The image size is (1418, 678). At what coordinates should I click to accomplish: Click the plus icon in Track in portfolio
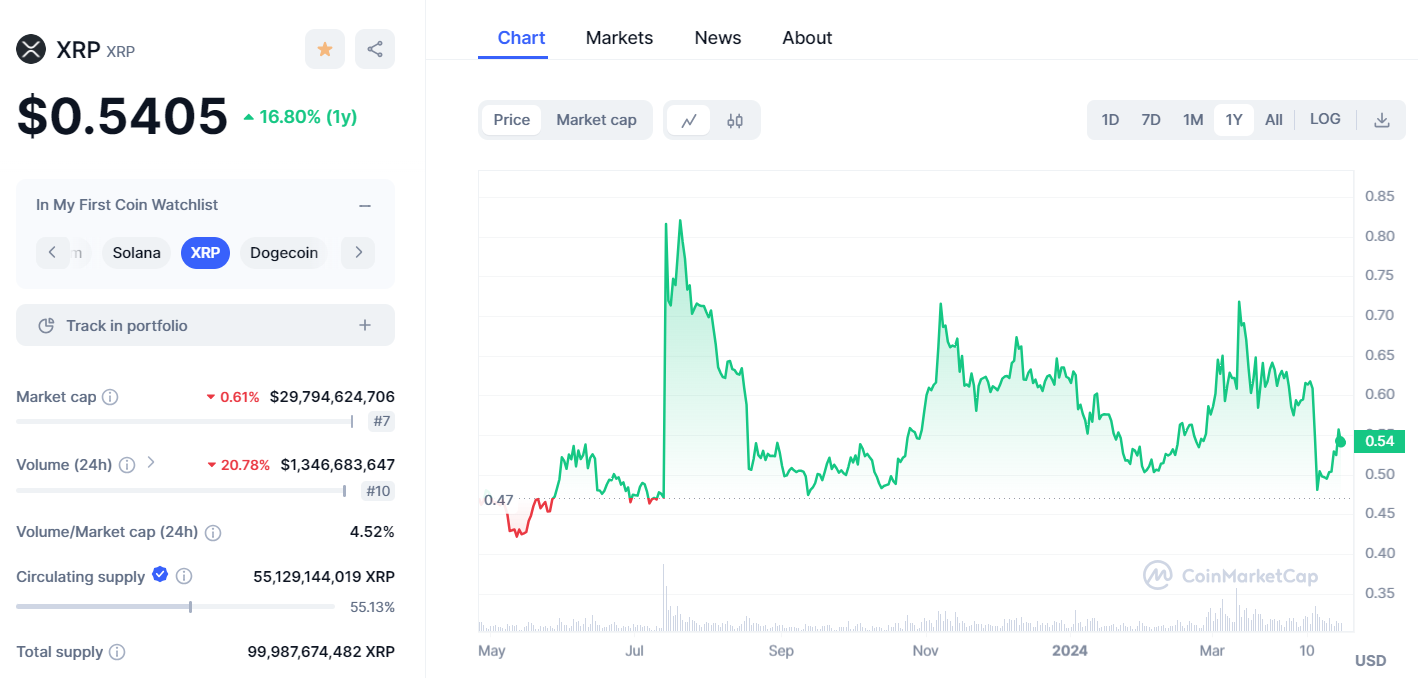pyautogui.click(x=365, y=325)
